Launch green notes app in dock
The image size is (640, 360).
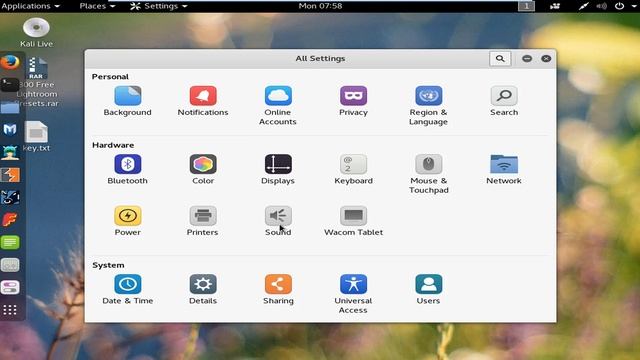pyautogui.click(x=10, y=242)
